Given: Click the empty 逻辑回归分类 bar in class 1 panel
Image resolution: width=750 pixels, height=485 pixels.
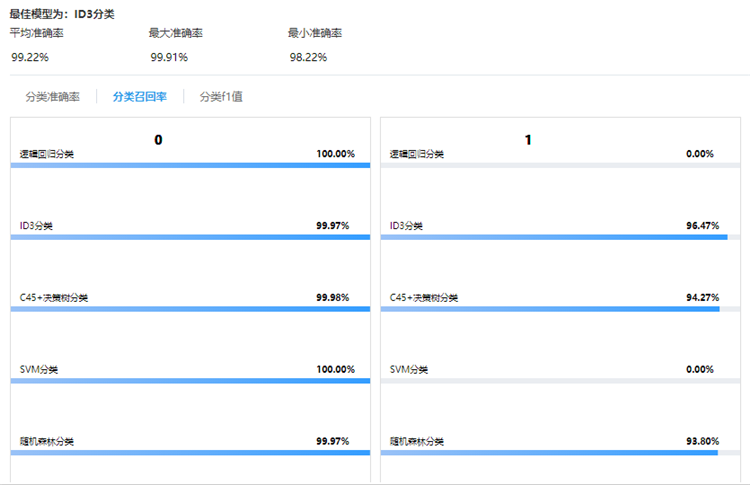Looking at the screenshot, I should point(560,165).
